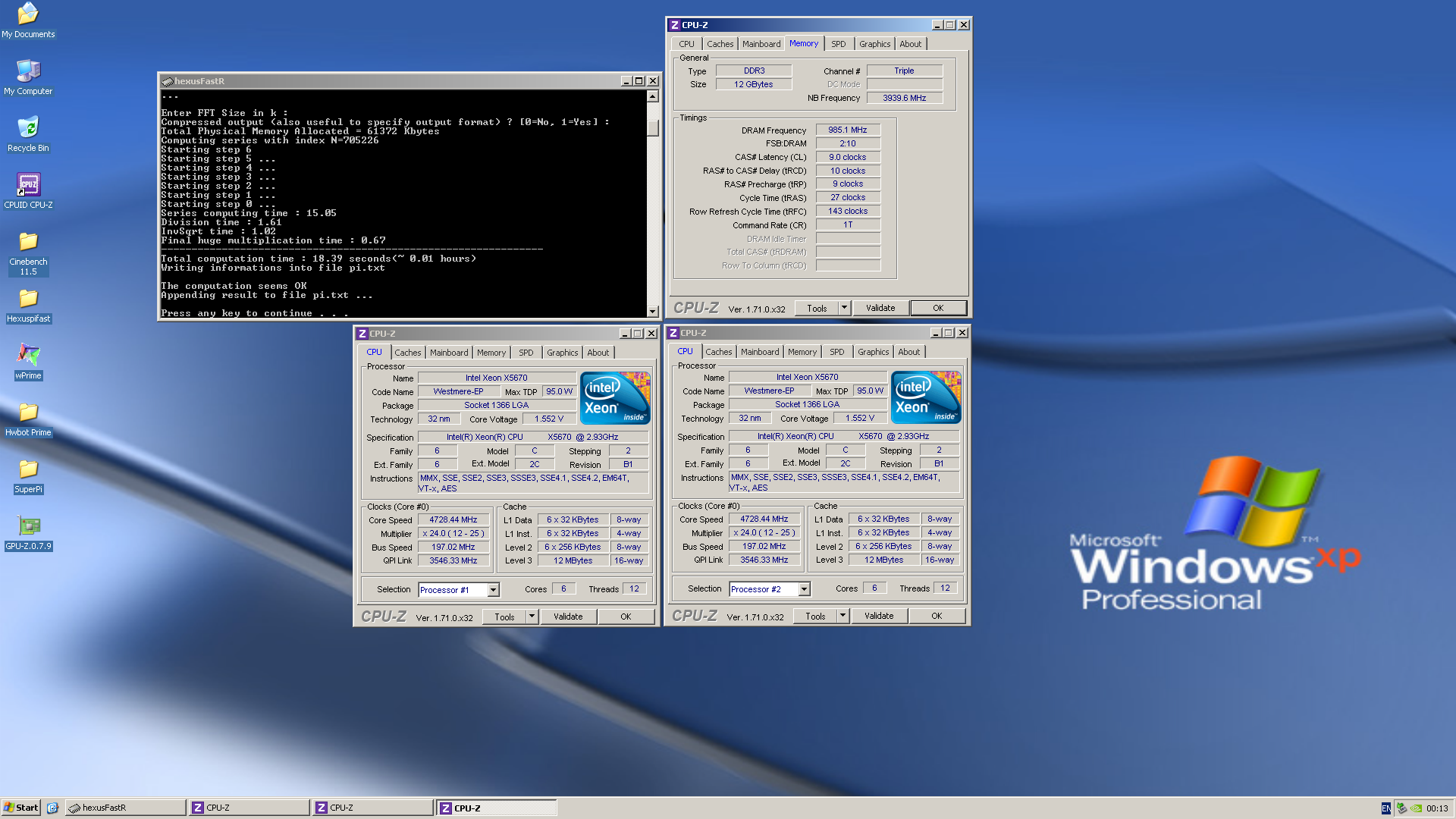
Task: Open Mainboard tab in Processor #1 window
Action: click(x=449, y=353)
